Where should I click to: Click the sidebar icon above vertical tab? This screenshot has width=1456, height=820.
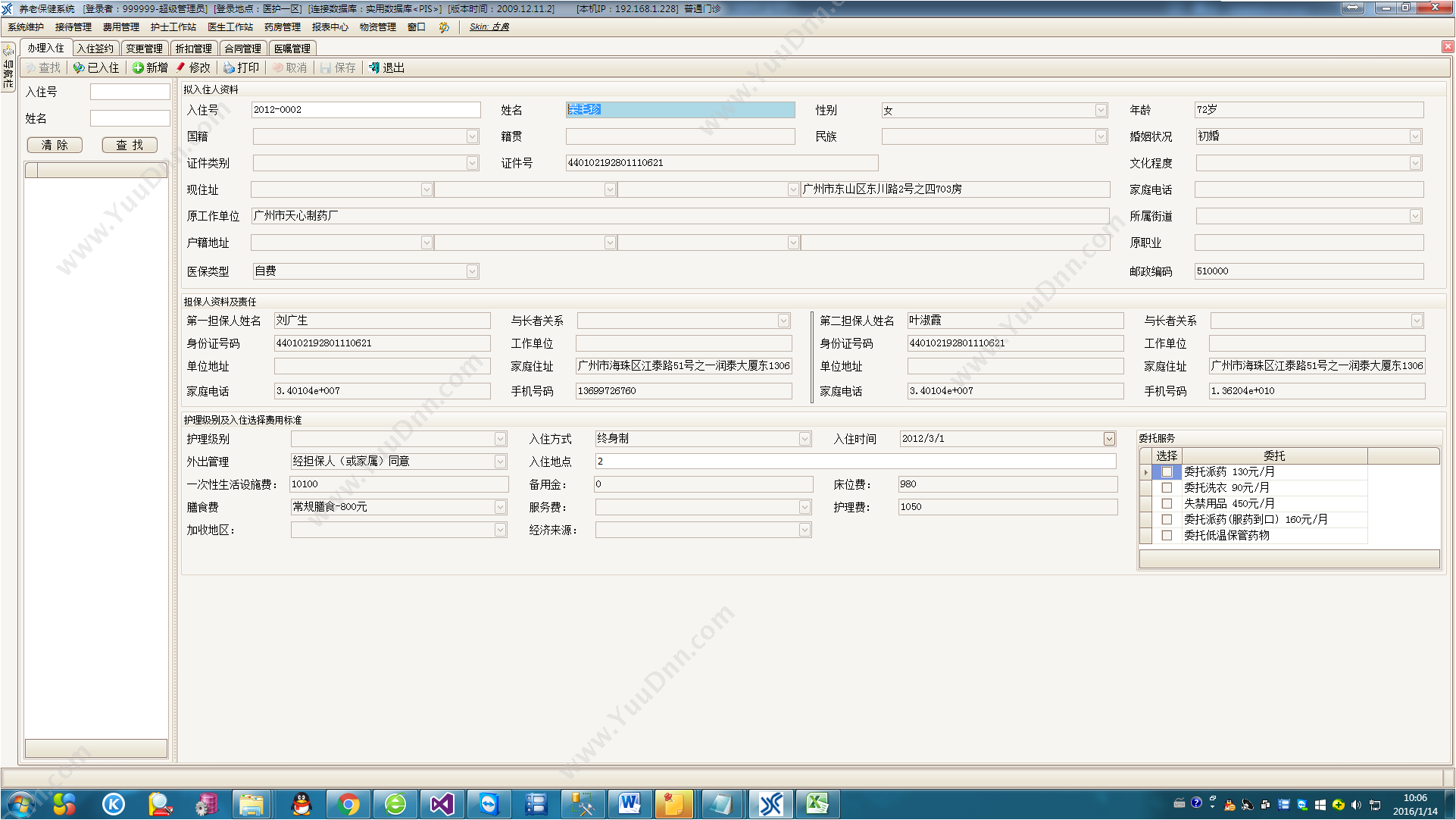point(8,51)
